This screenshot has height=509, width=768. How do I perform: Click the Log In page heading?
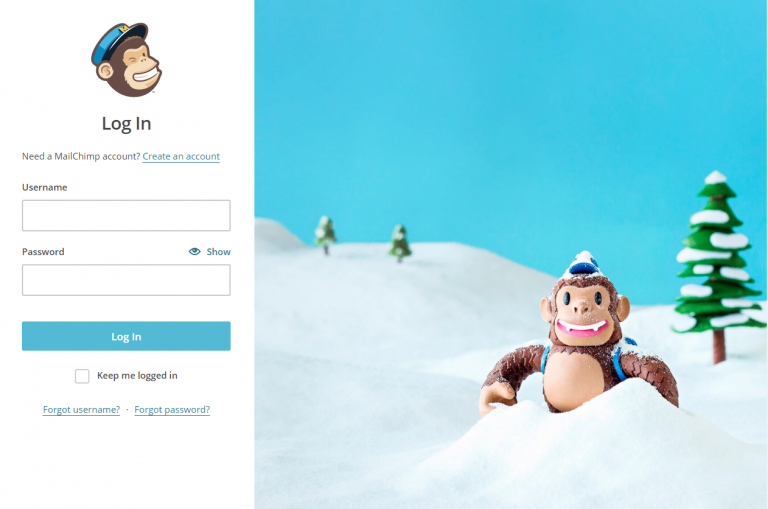click(126, 123)
